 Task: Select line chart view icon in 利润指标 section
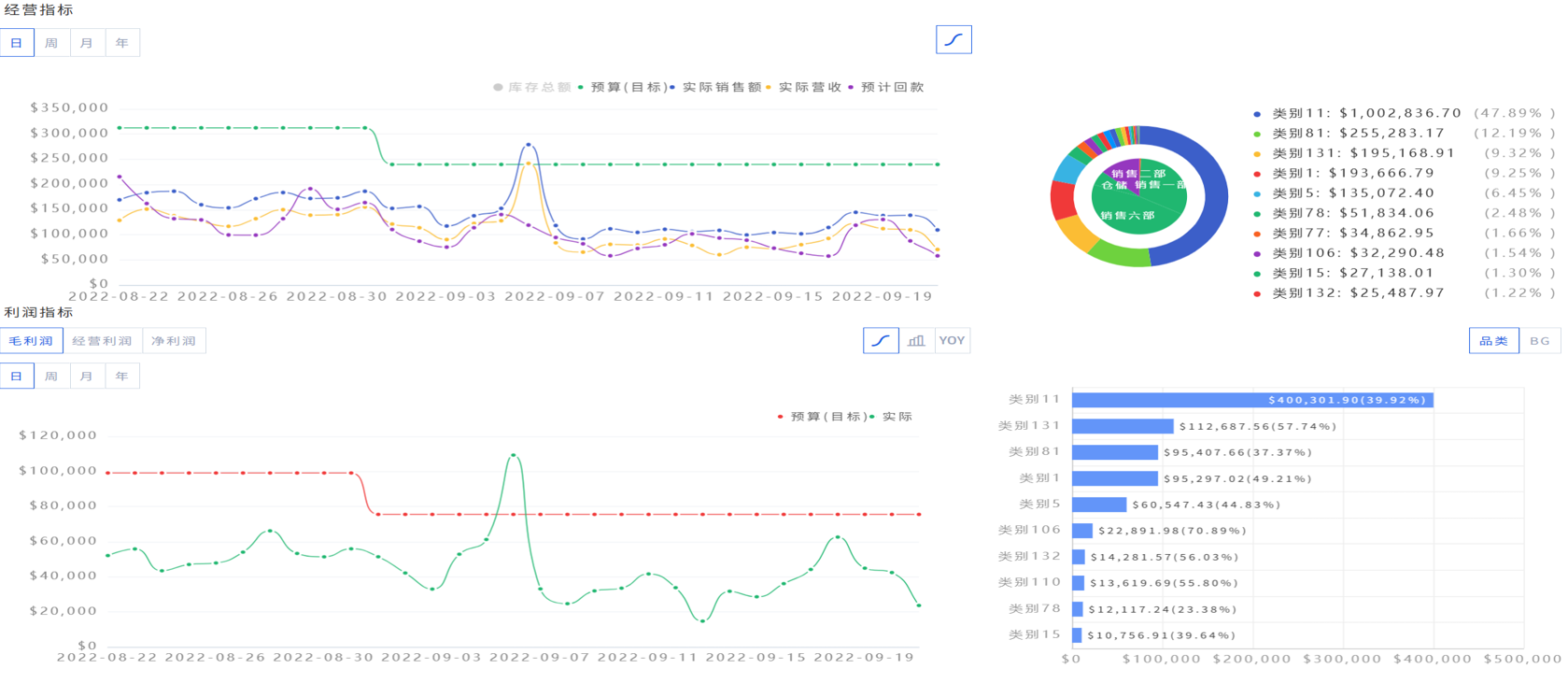(881, 341)
